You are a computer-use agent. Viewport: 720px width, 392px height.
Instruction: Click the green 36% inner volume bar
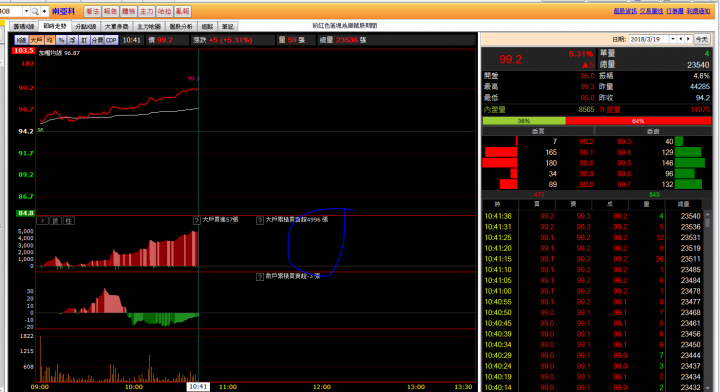pos(524,121)
